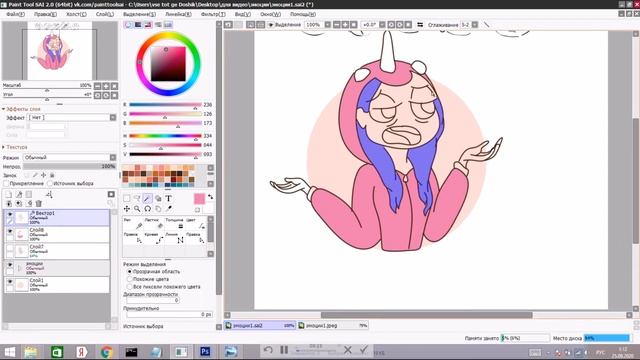The height and width of the screenshot is (360, 640).
Task: Expand the Текстура section
Action: tap(4, 147)
